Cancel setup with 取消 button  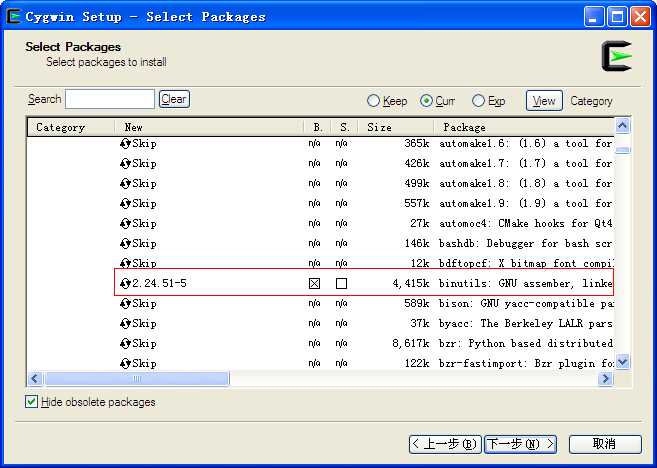click(605, 444)
